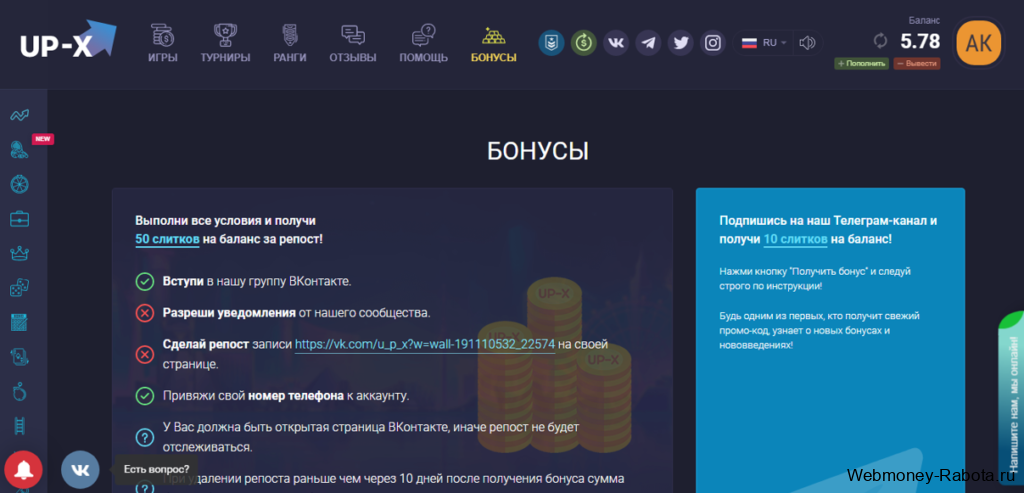Click the green dollar cashback icon

click(x=584, y=43)
